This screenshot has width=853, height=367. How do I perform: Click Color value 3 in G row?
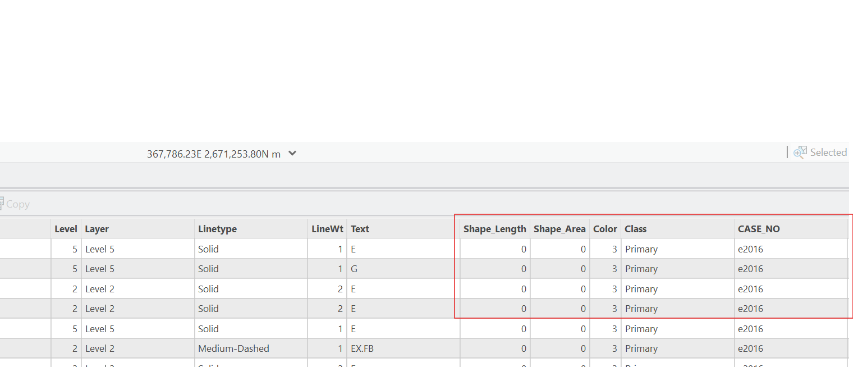(x=605, y=269)
